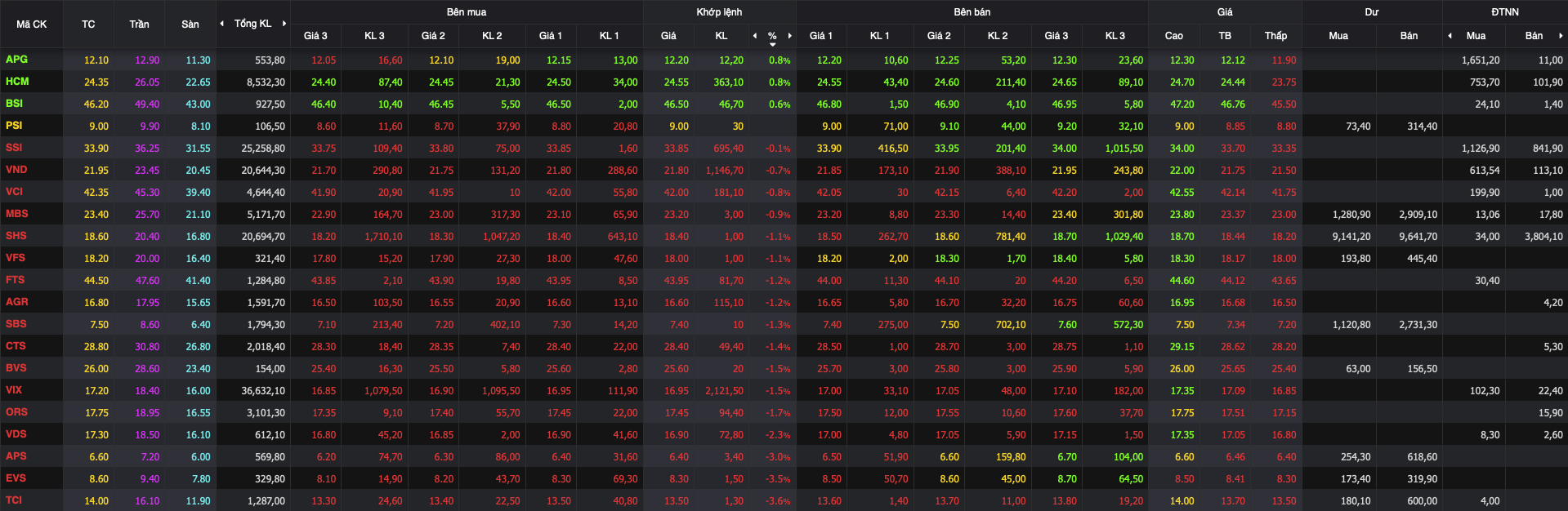Click the Sàn floor price header
This screenshot has width=1568, height=511.
tap(190, 24)
